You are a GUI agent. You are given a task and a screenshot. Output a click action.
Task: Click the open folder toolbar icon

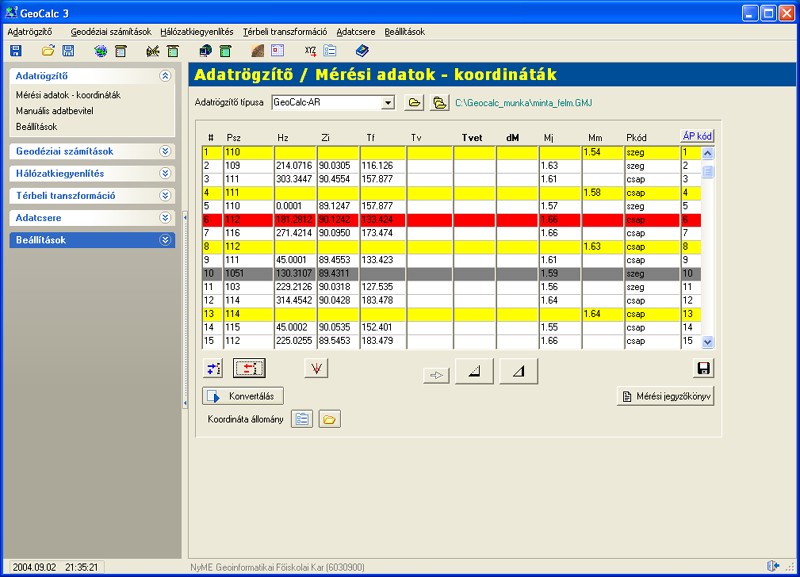pyautogui.click(x=48, y=51)
